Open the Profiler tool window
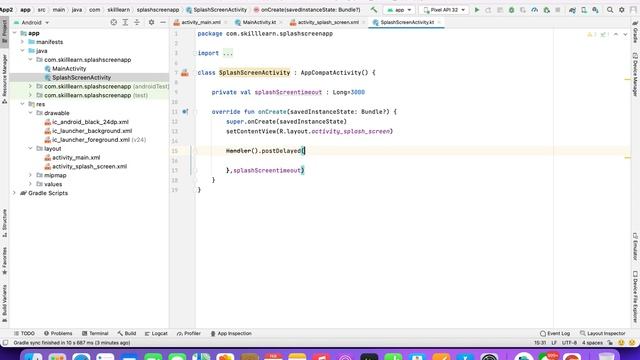This screenshot has height=360, width=640. click(x=189, y=333)
